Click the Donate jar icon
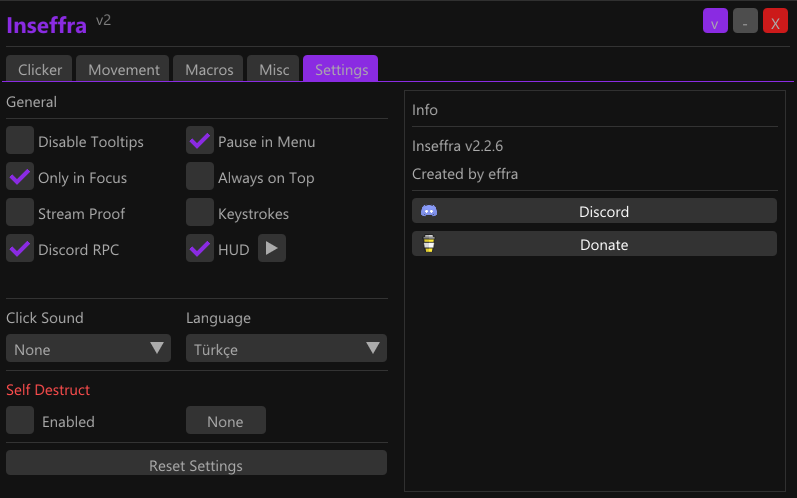797x498 pixels. click(429, 244)
